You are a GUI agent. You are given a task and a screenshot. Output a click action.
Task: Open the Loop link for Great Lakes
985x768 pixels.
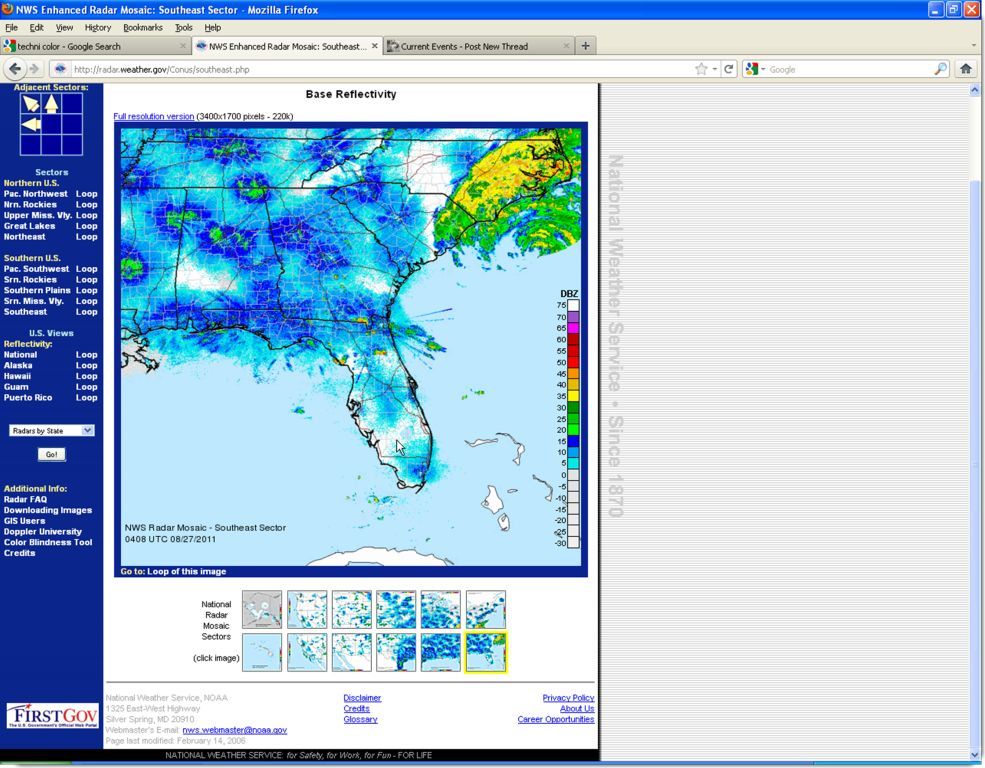[x=87, y=226]
